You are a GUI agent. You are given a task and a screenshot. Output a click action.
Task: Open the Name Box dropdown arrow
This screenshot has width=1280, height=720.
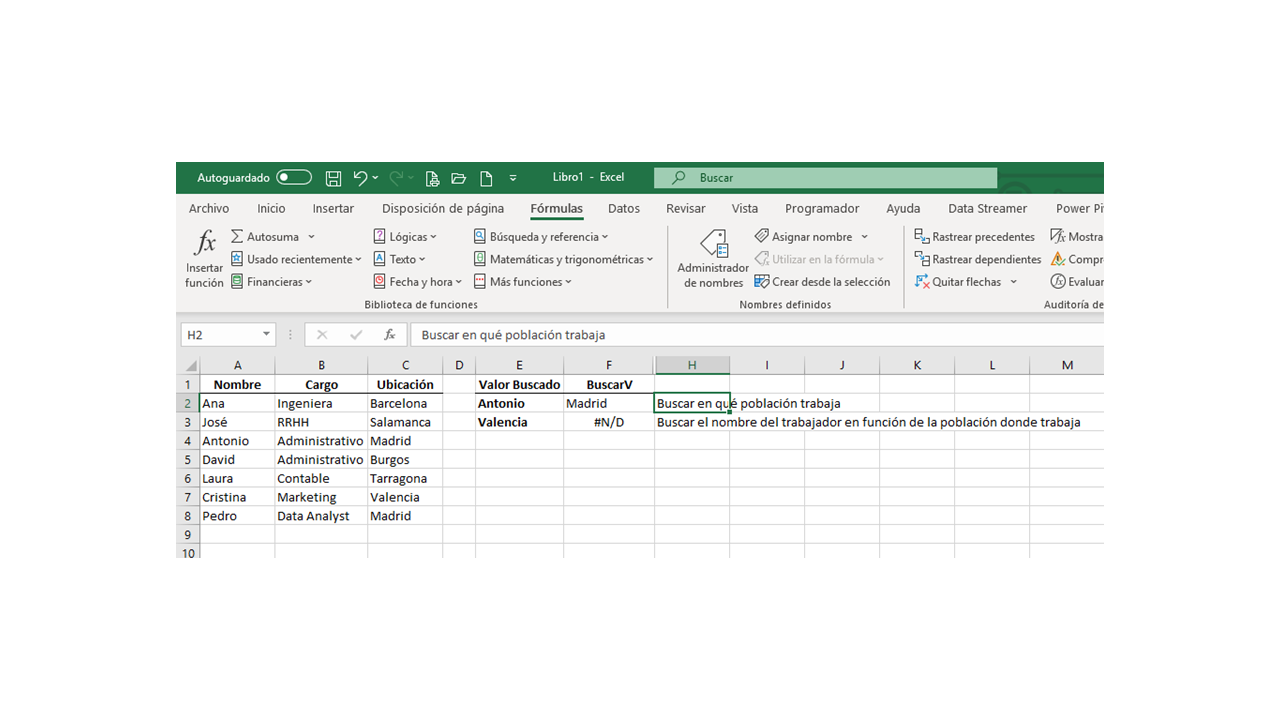click(267, 335)
